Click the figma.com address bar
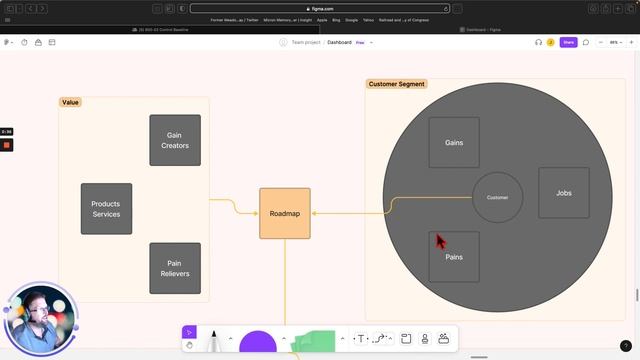This screenshot has height=360, width=640. (x=320, y=9)
